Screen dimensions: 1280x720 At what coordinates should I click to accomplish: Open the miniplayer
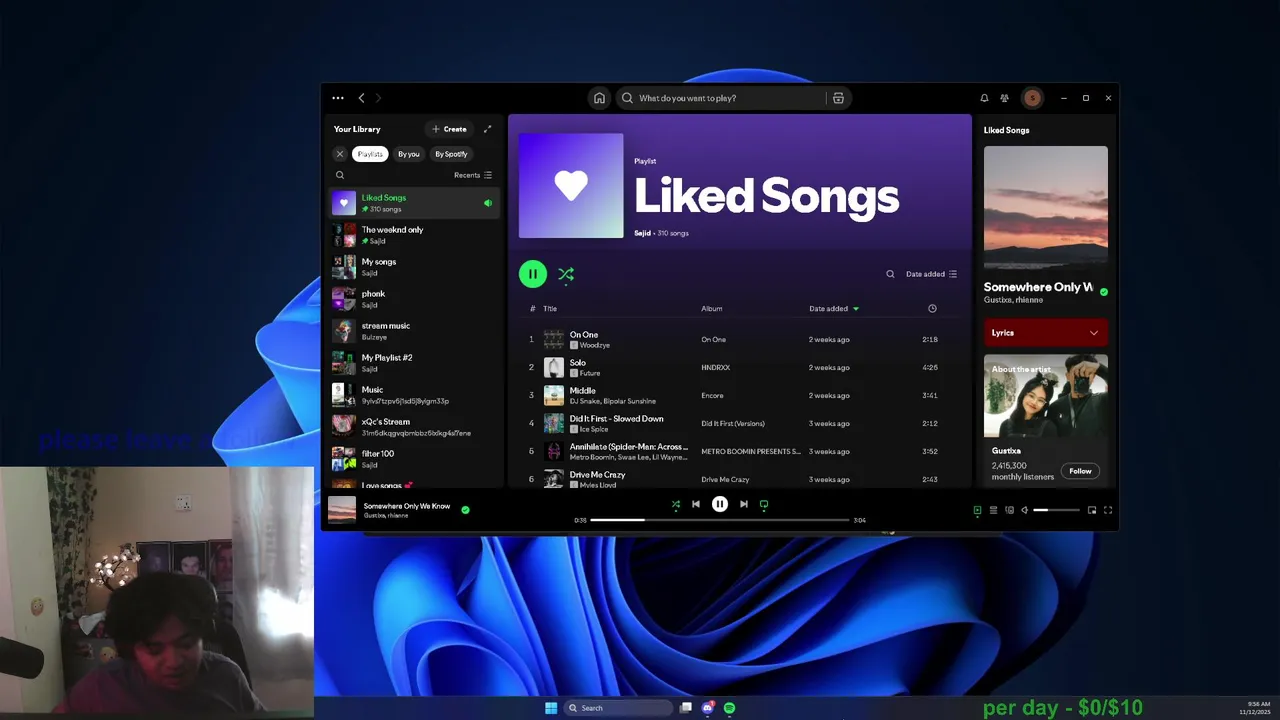click(1092, 510)
